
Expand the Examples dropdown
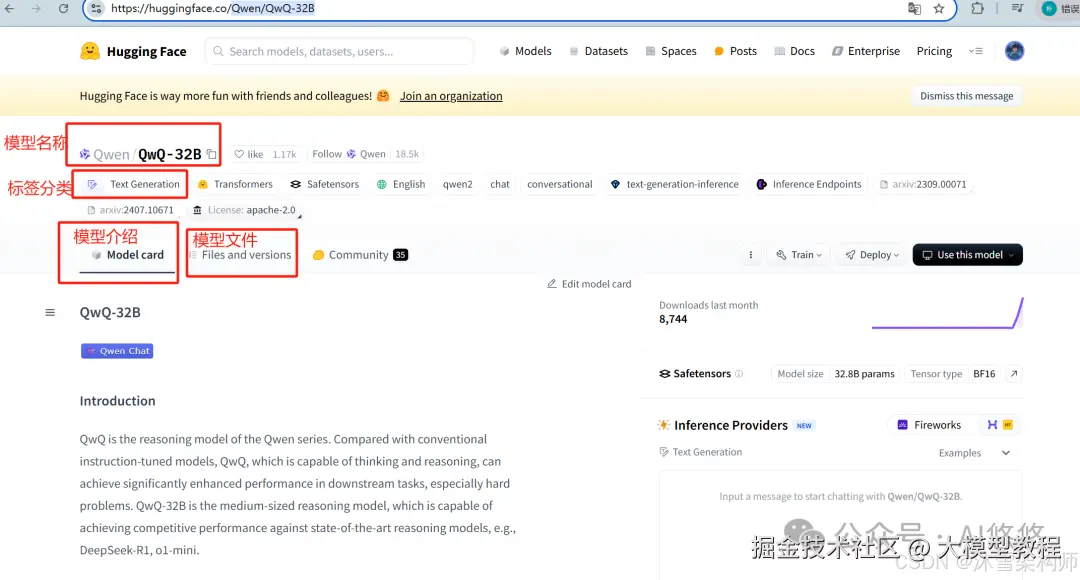974,453
